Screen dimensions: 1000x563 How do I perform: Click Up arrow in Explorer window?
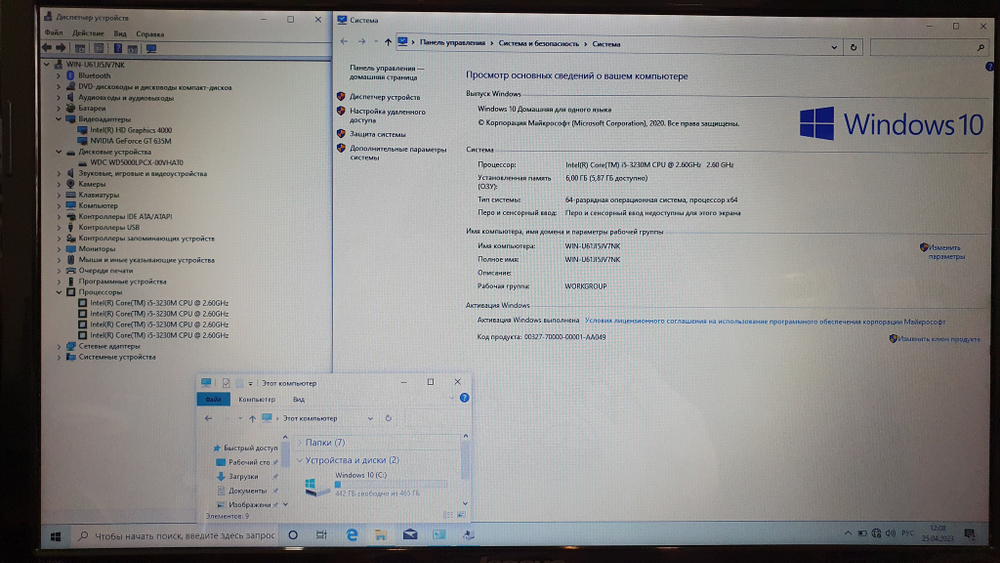(x=252, y=418)
